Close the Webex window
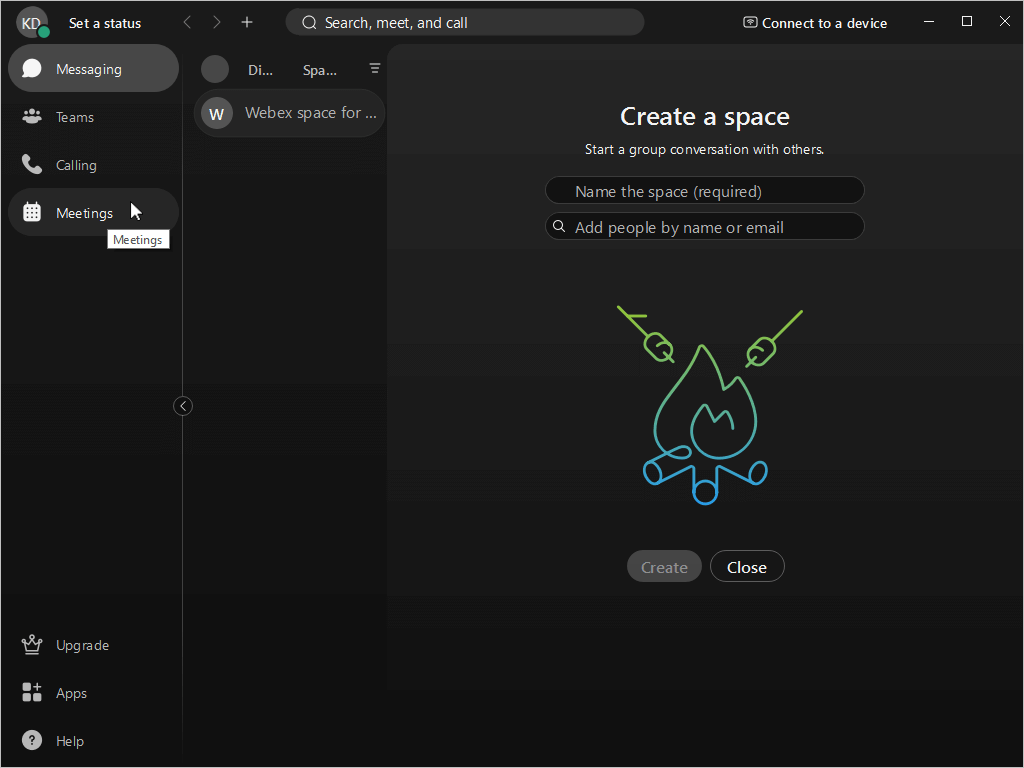 (x=1005, y=22)
